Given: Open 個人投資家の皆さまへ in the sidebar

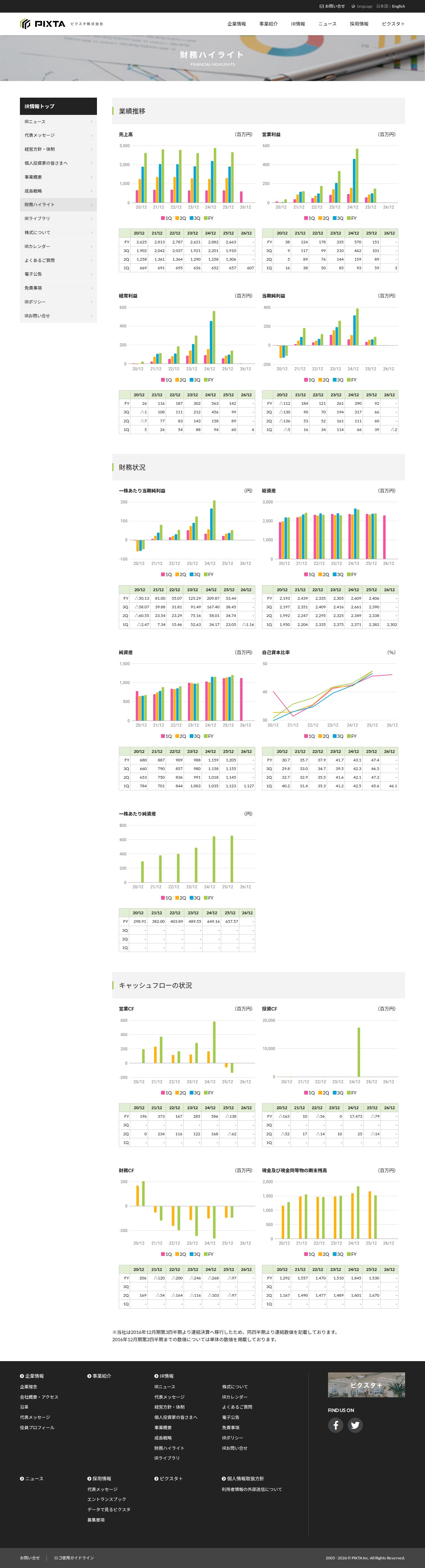Looking at the screenshot, I should (58, 163).
